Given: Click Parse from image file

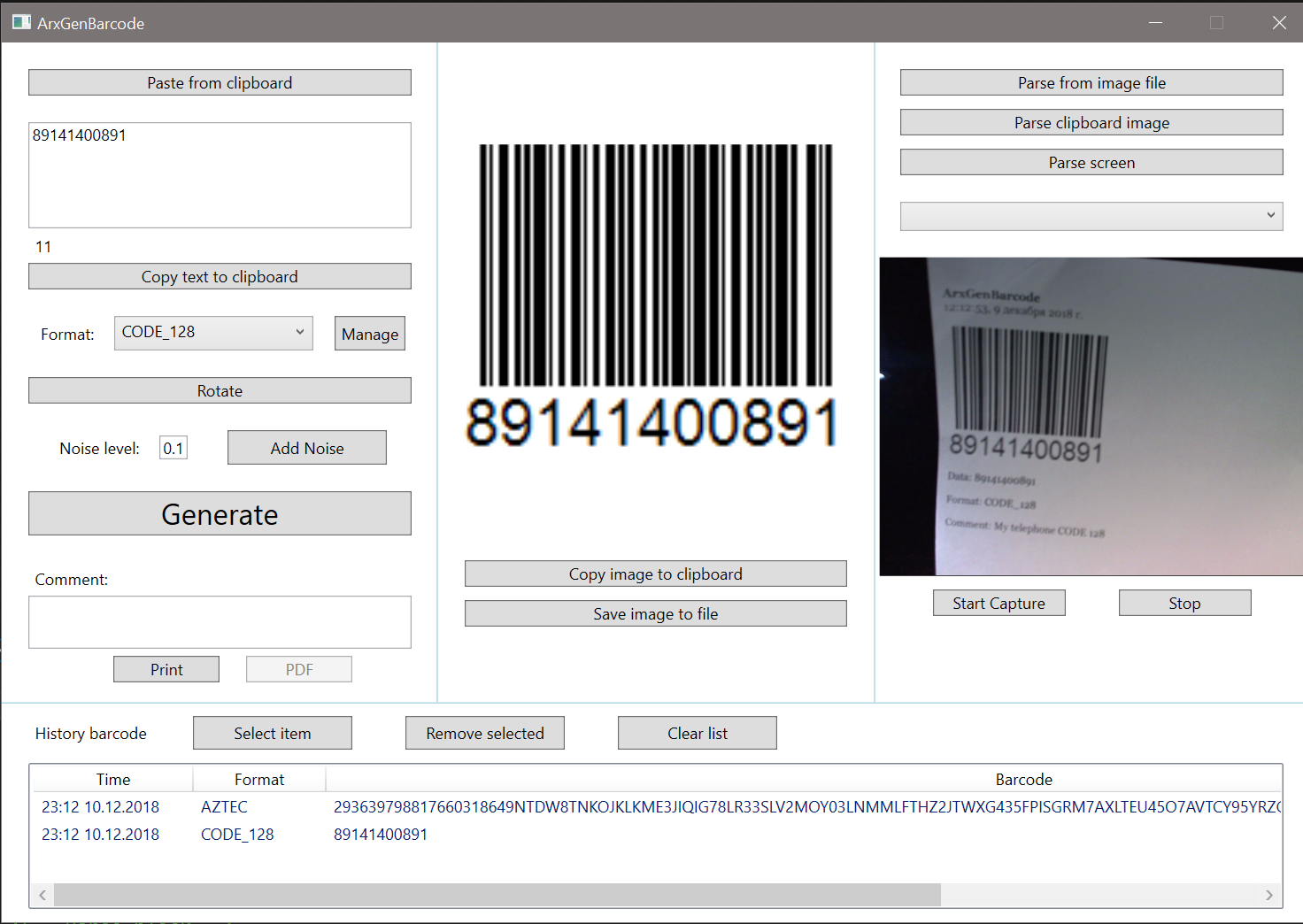Looking at the screenshot, I should (x=1091, y=82).
